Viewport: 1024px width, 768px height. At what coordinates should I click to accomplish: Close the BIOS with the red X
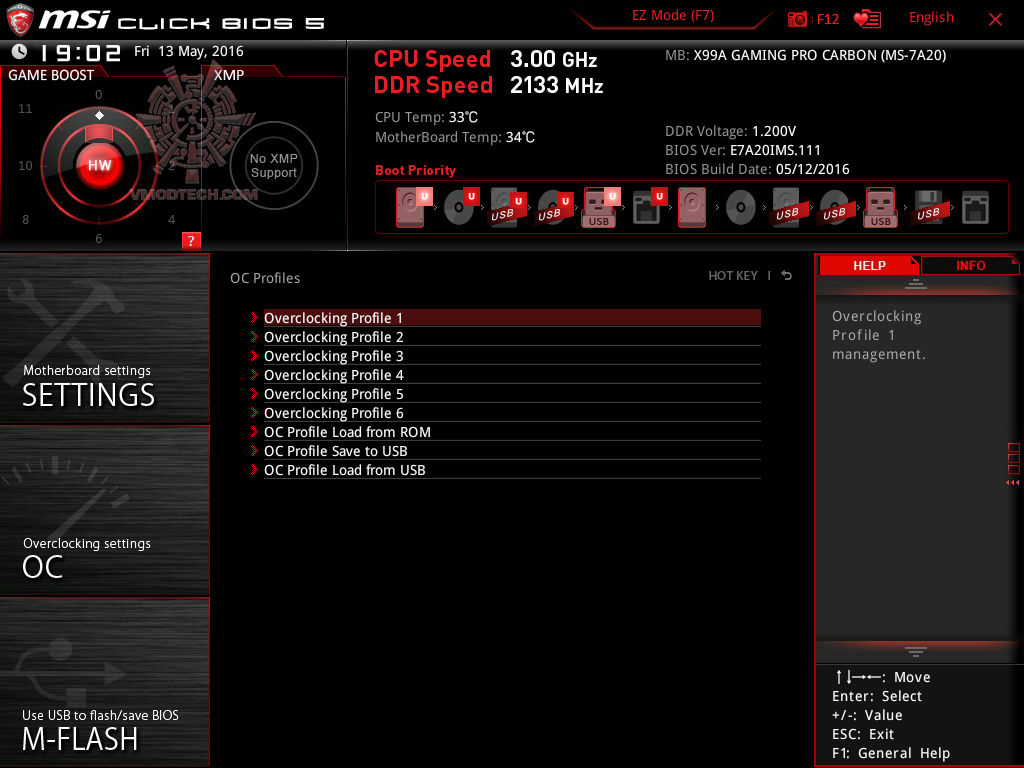[995, 20]
